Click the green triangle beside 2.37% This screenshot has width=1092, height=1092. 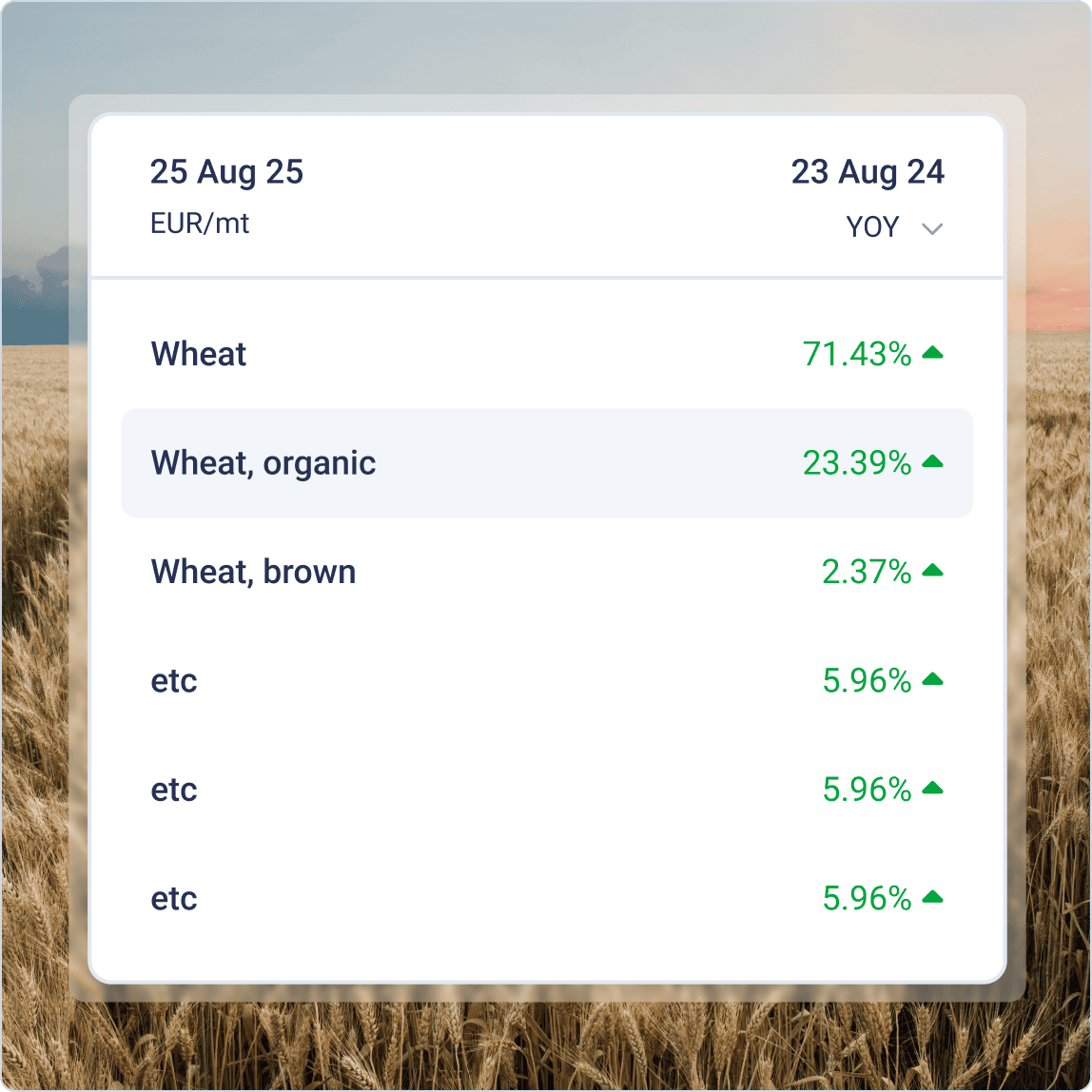tap(932, 571)
